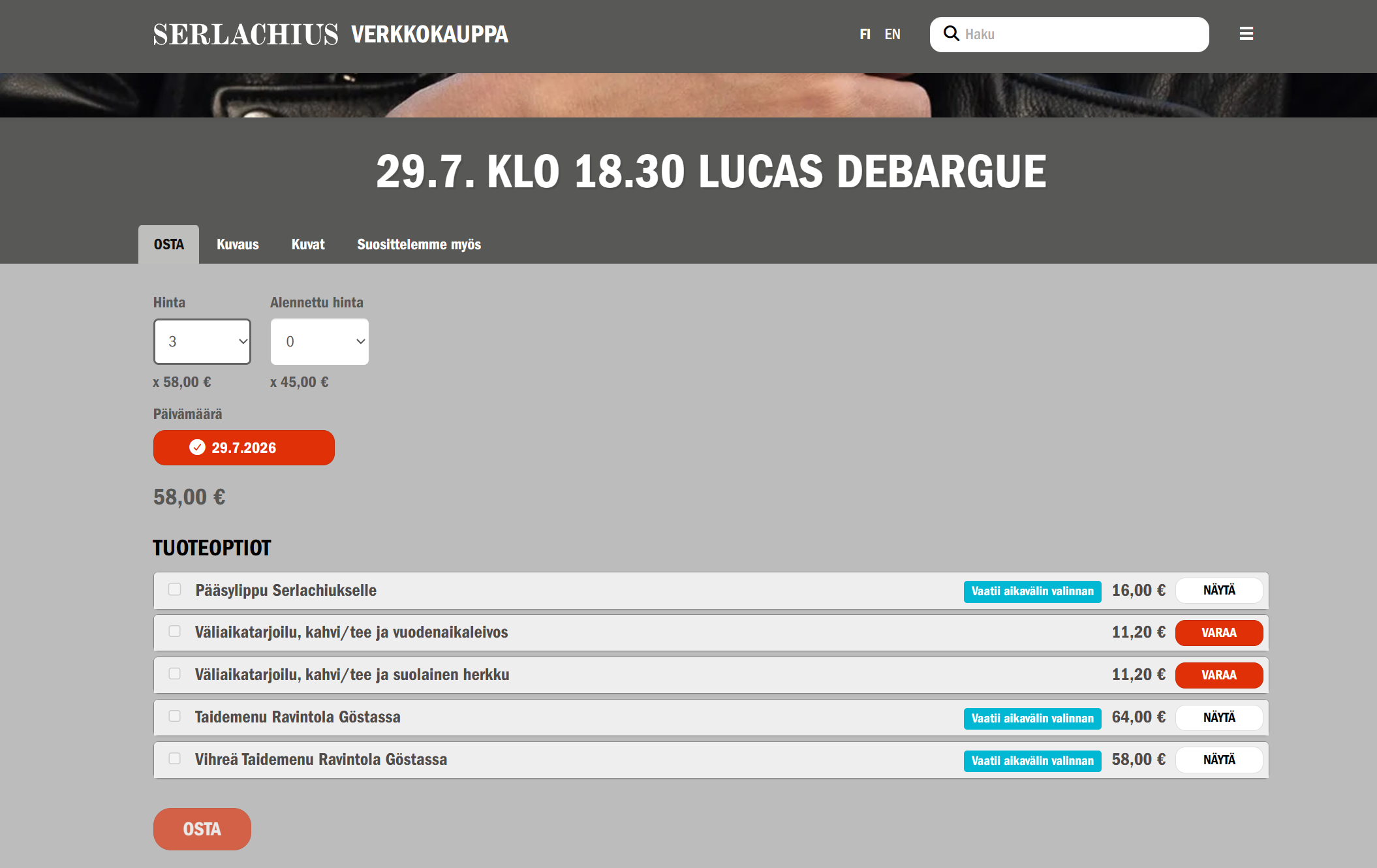Open the Alennettu hinta quantity dropdown

pyautogui.click(x=320, y=341)
